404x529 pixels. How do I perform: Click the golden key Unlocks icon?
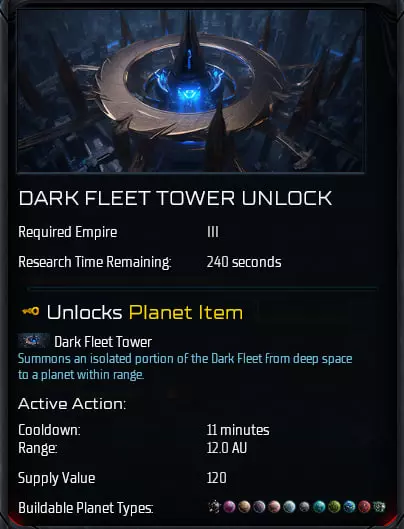(30, 311)
